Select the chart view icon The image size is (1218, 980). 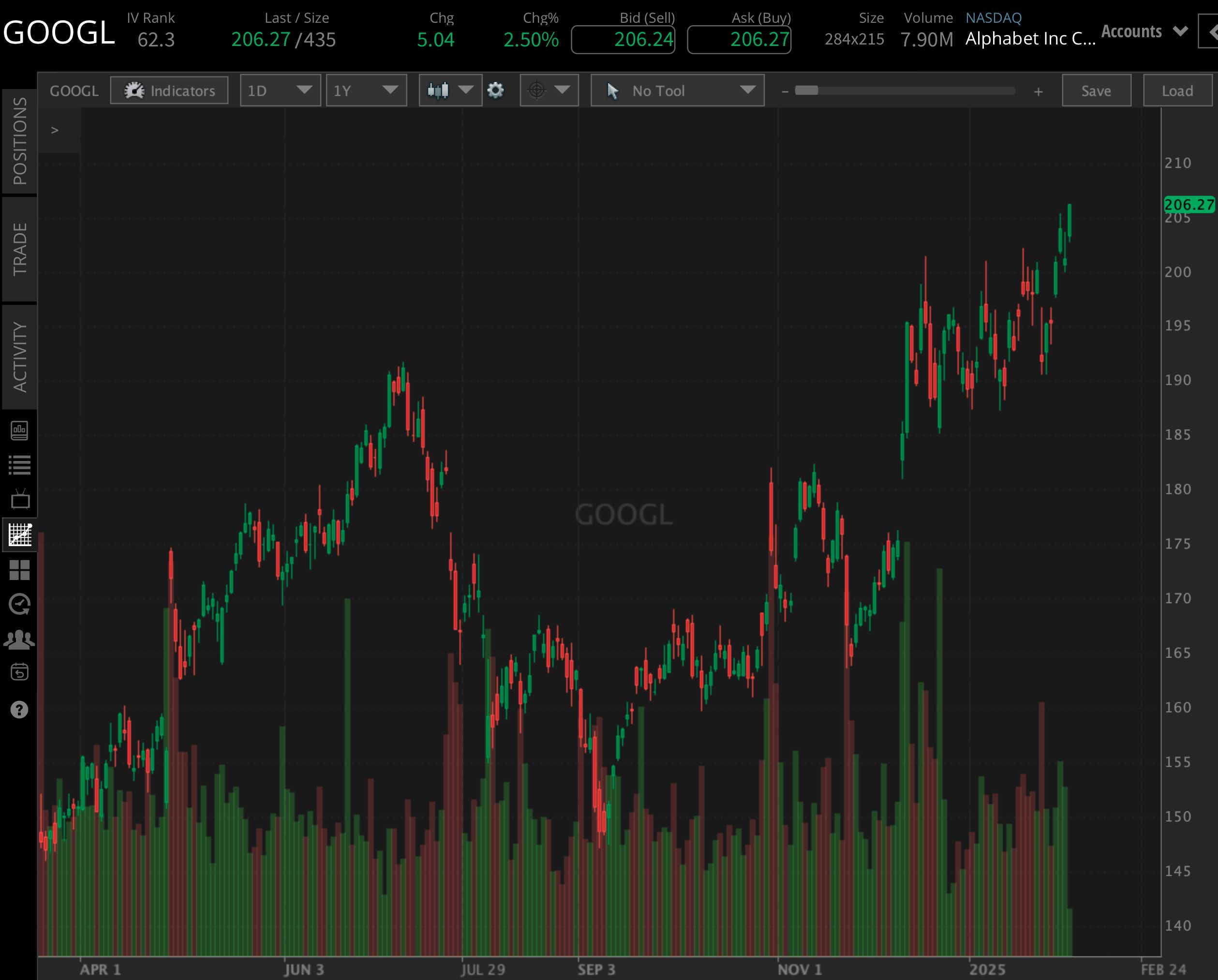tap(20, 535)
